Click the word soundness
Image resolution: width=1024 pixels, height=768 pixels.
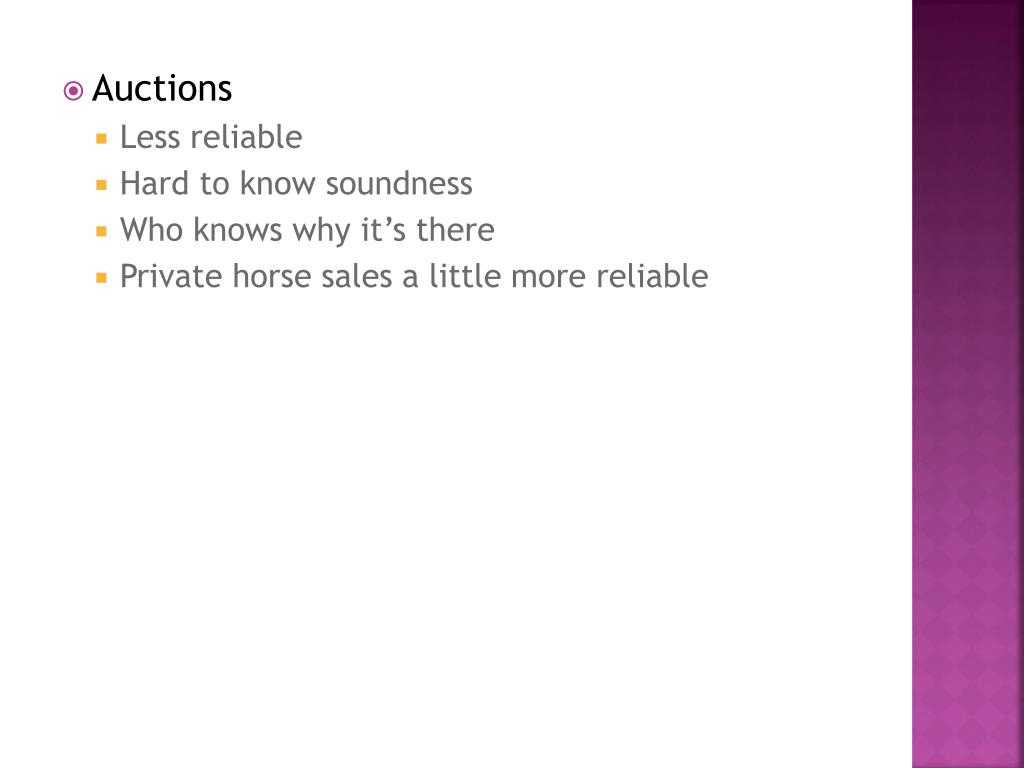point(399,184)
